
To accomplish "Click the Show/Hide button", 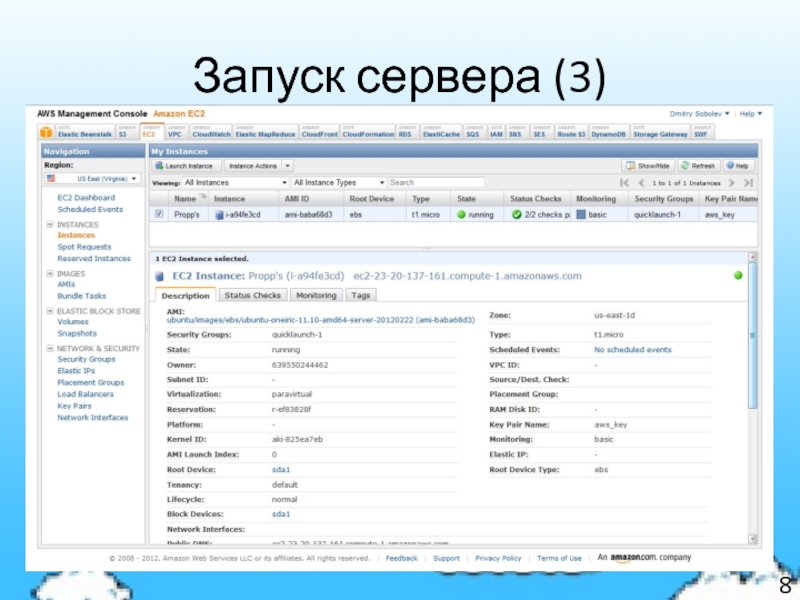I will [x=648, y=166].
